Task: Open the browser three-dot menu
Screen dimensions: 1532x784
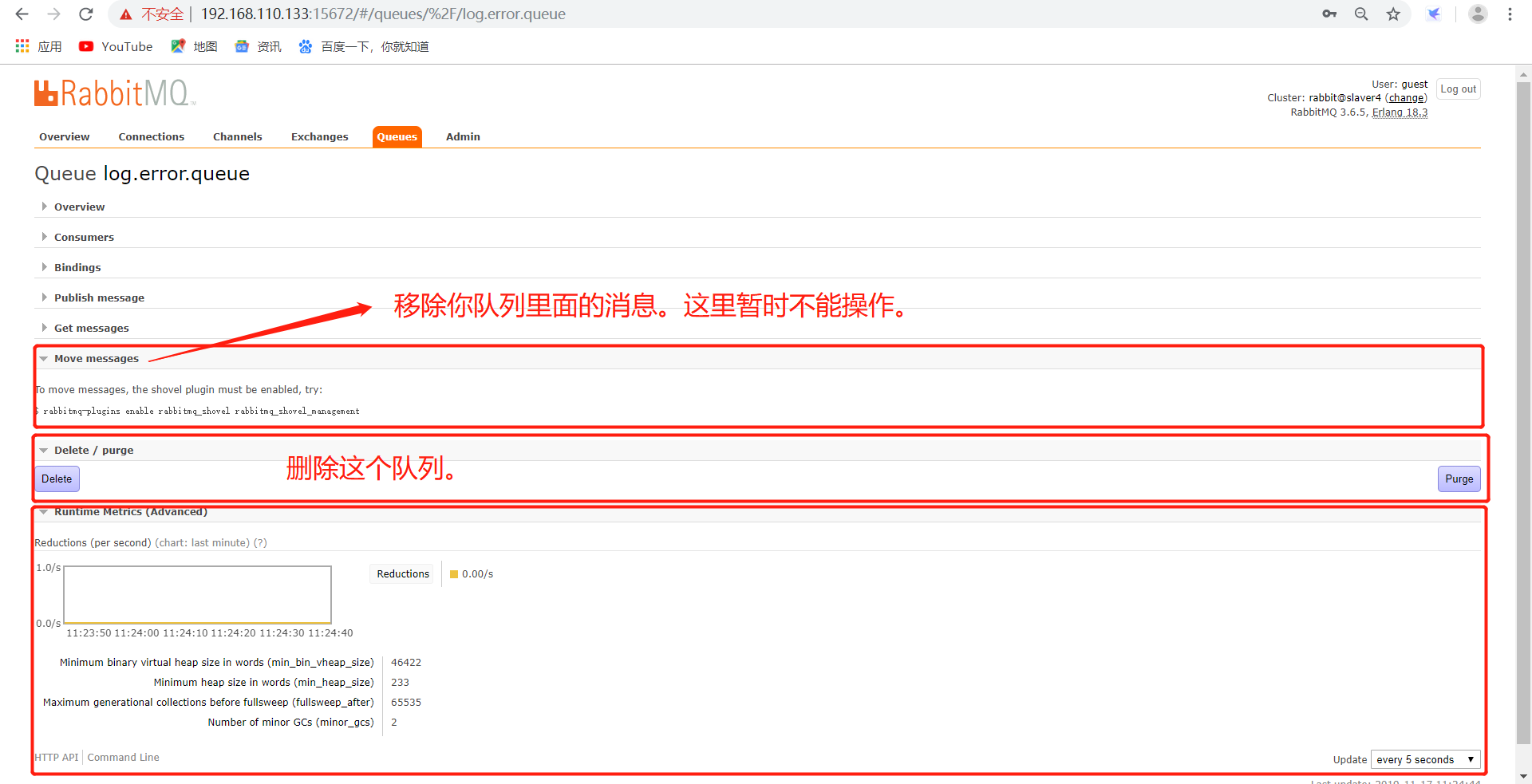Action: (x=1510, y=14)
